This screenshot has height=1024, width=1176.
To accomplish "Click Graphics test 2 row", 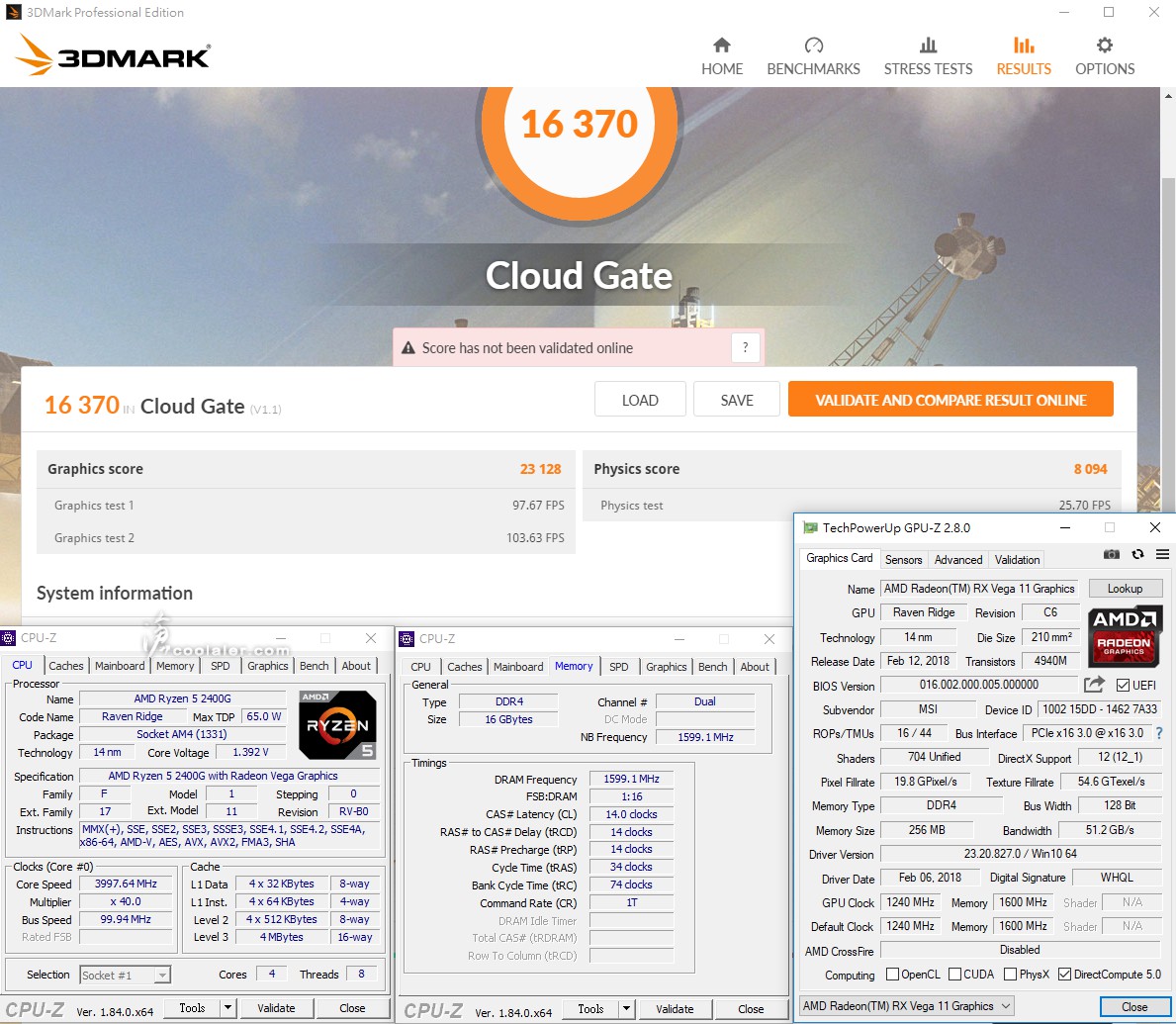I will pyautogui.click(x=306, y=537).
